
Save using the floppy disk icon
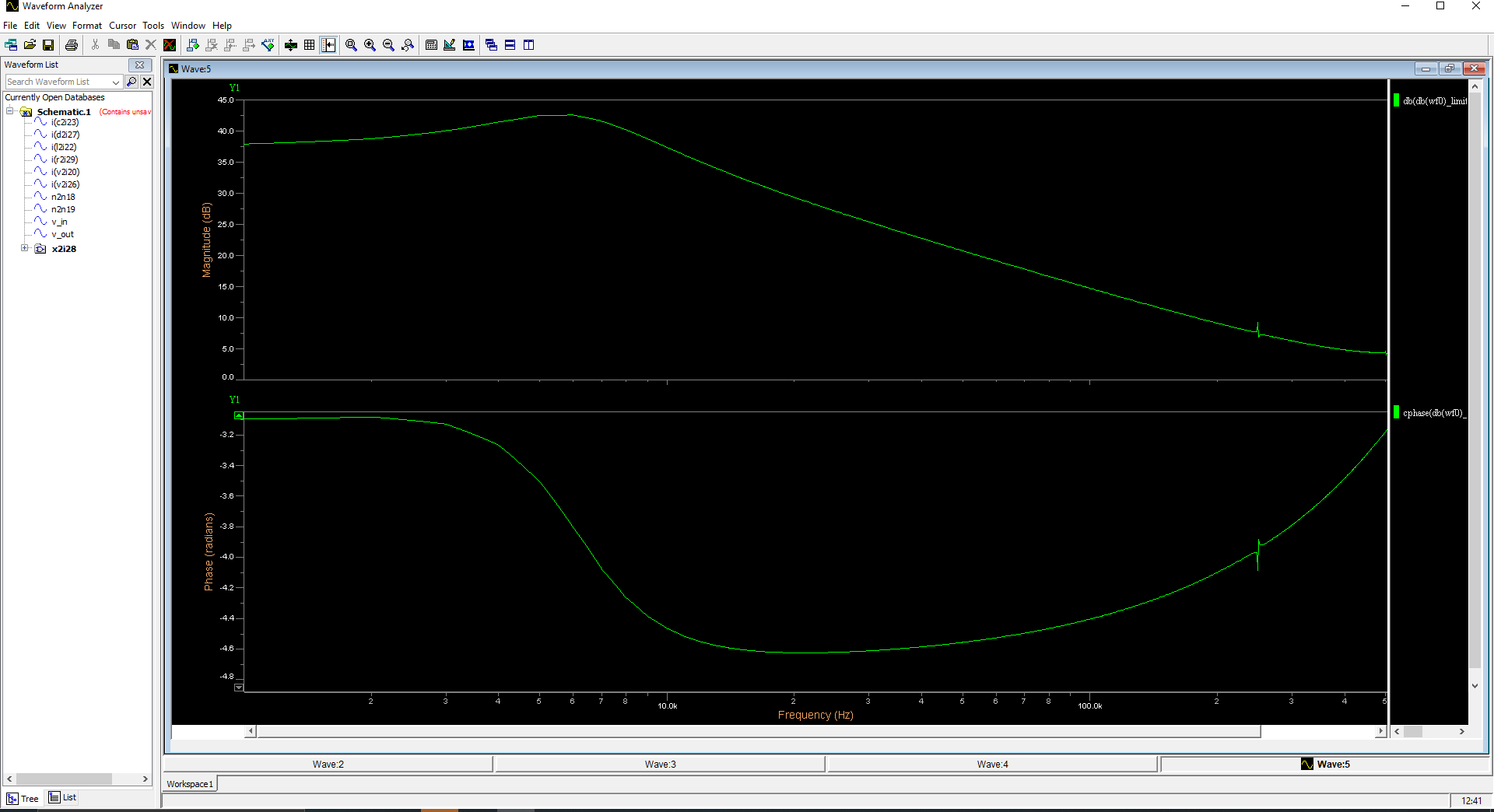(x=48, y=45)
